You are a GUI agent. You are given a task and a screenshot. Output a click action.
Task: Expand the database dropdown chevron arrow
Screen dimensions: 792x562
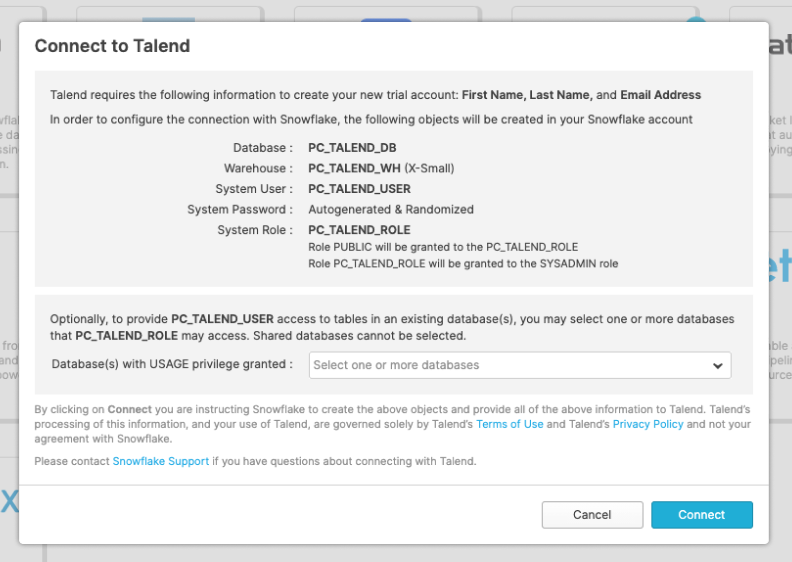pyautogui.click(x=717, y=366)
